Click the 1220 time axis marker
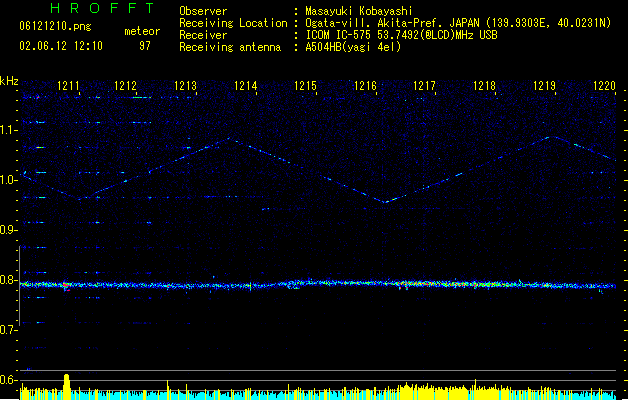The image size is (629, 400). pos(604,86)
